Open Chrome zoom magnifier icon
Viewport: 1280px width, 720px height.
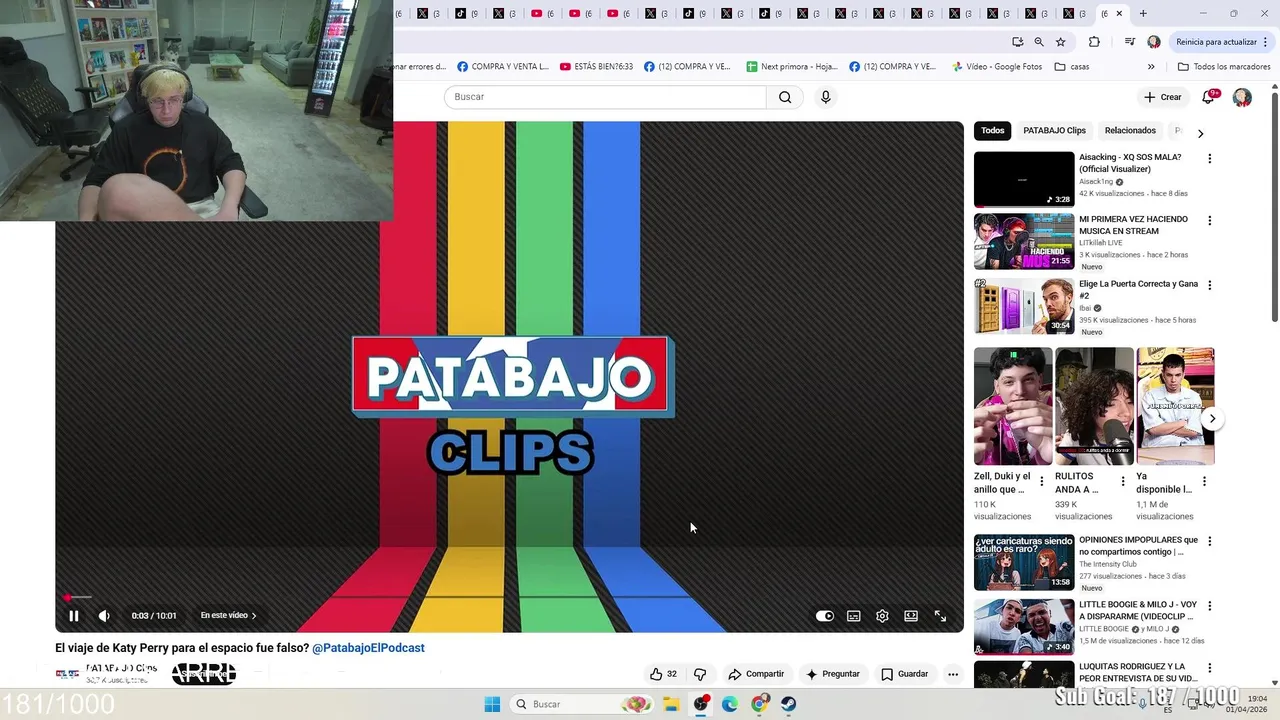click(x=1039, y=42)
